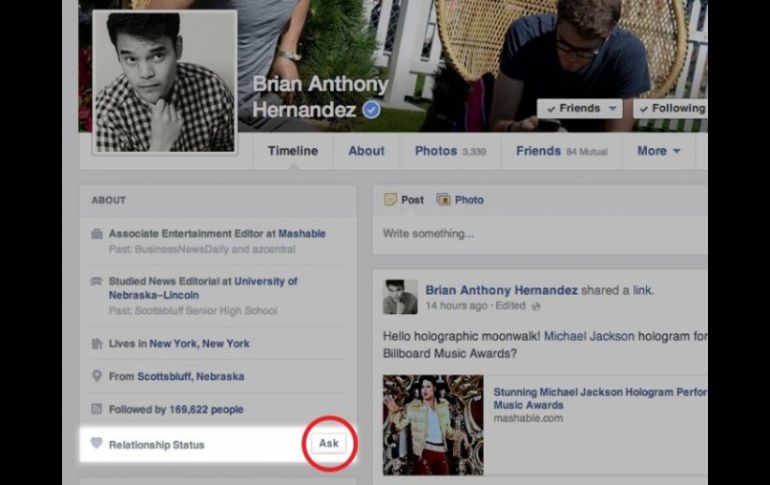770x485 pixels.
Task: Toggle the Following button
Action: 670,108
